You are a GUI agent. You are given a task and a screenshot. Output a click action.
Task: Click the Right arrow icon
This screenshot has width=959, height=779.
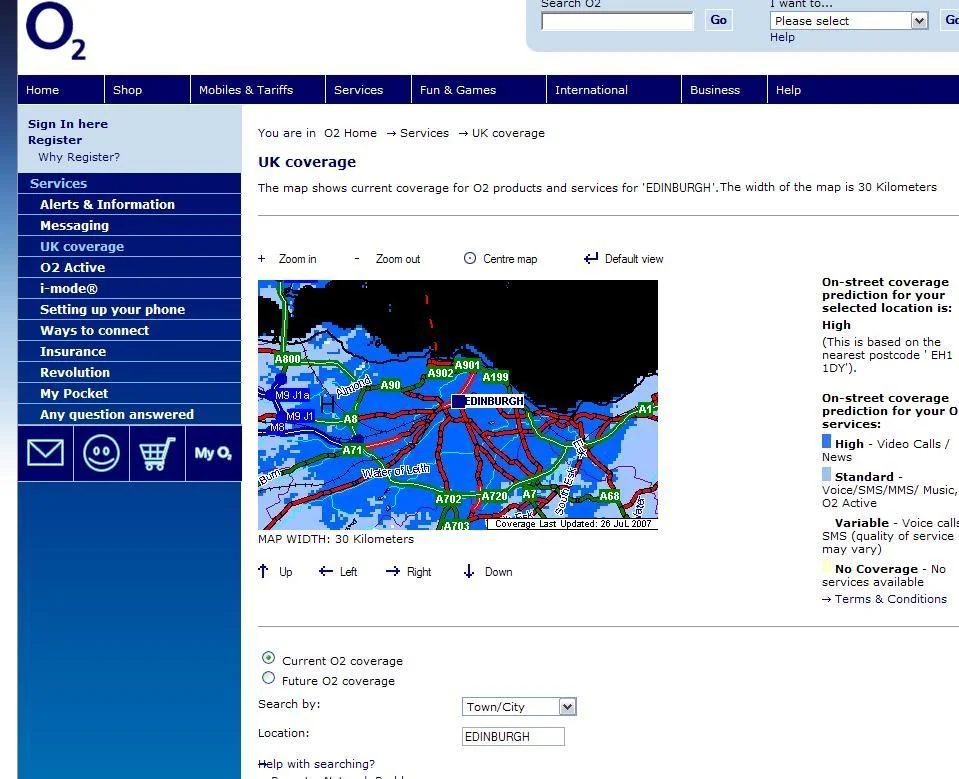[x=393, y=571]
